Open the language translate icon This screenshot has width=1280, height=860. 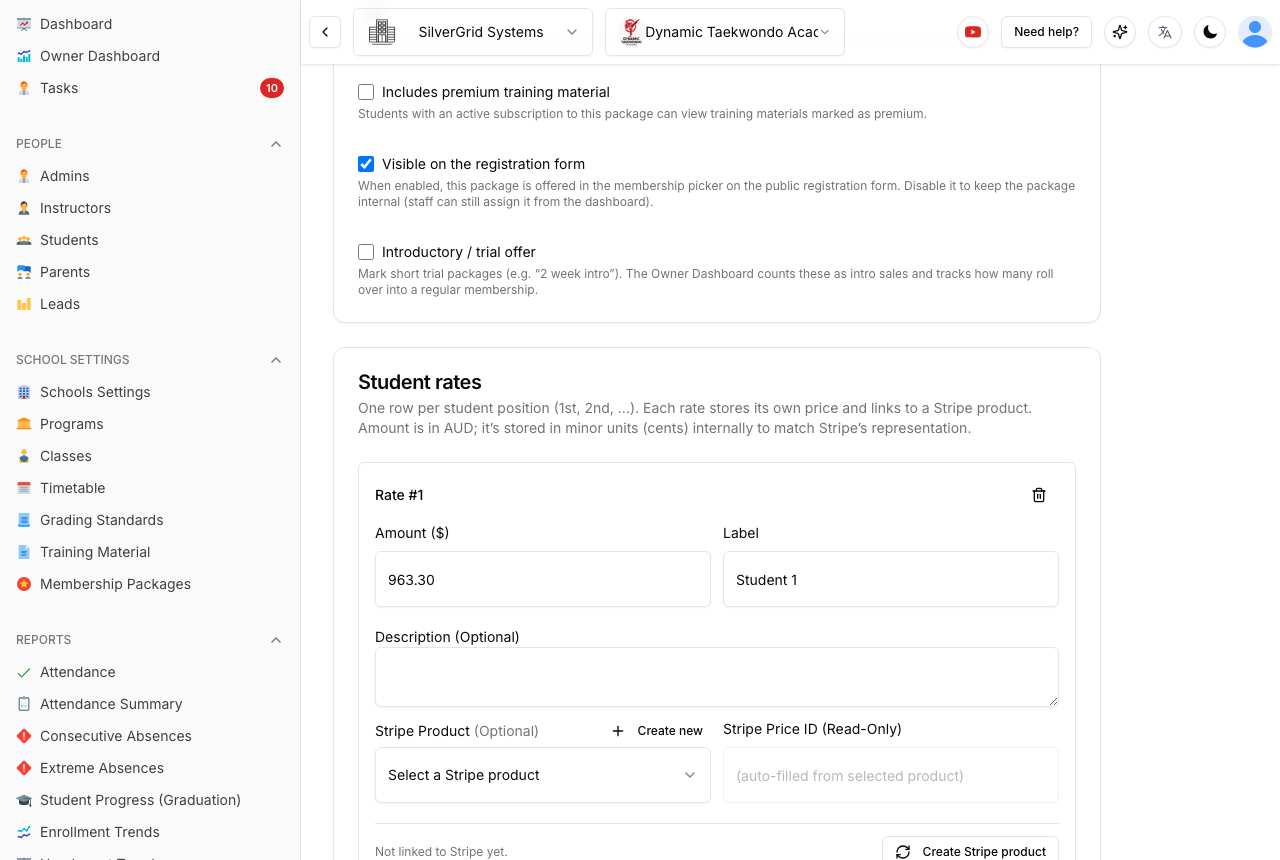tap(1165, 32)
